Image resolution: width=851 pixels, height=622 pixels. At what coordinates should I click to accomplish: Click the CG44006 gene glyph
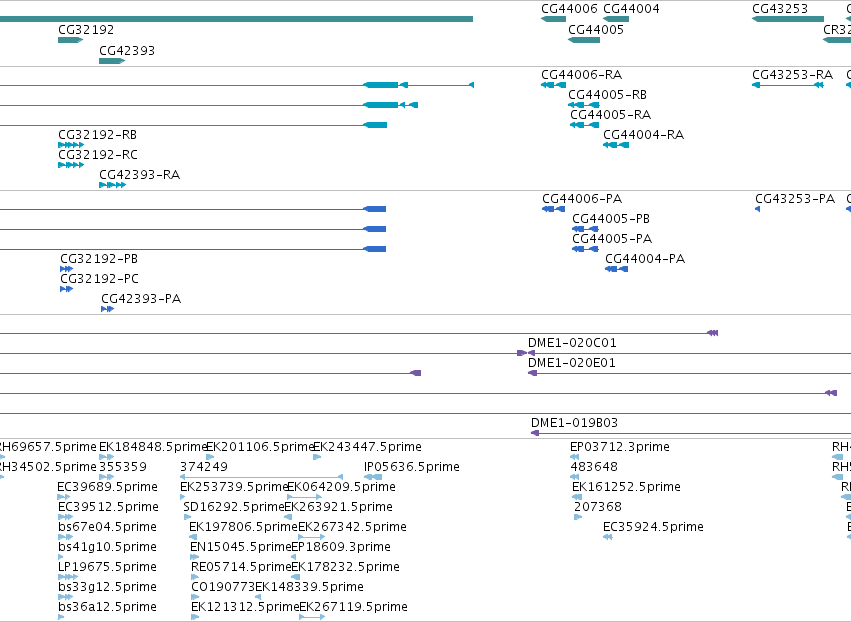point(554,19)
